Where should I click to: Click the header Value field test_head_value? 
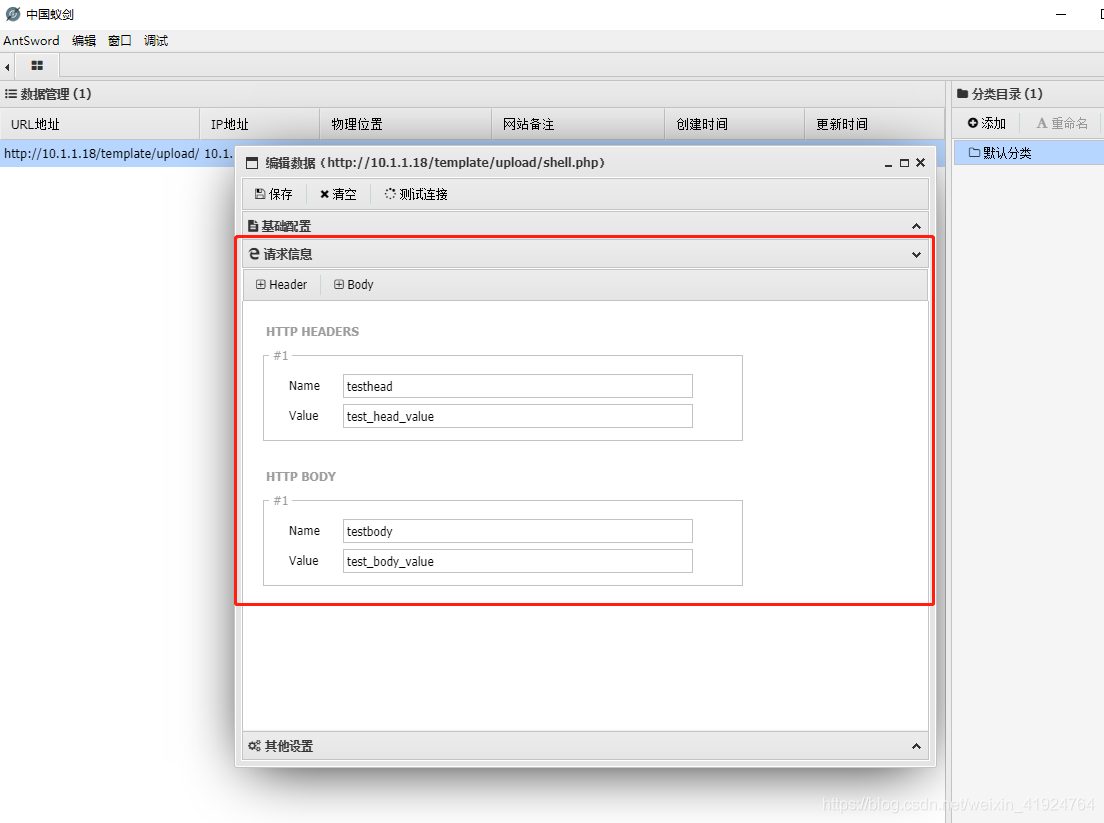(x=518, y=416)
